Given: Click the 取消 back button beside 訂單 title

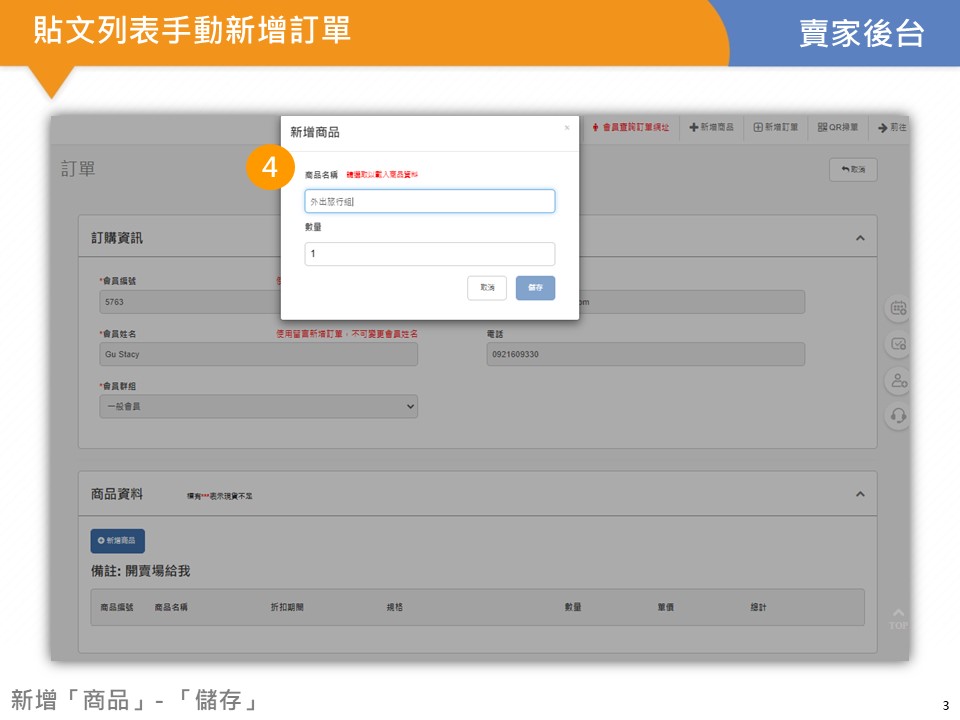Looking at the screenshot, I should pyautogui.click(x=853, y=170).
